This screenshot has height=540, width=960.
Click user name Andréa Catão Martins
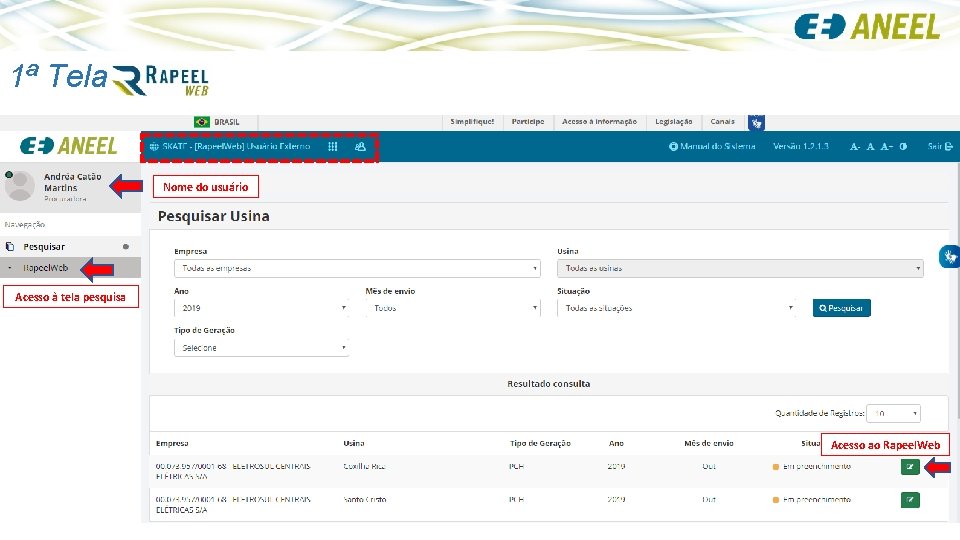[x=72, y=182]
